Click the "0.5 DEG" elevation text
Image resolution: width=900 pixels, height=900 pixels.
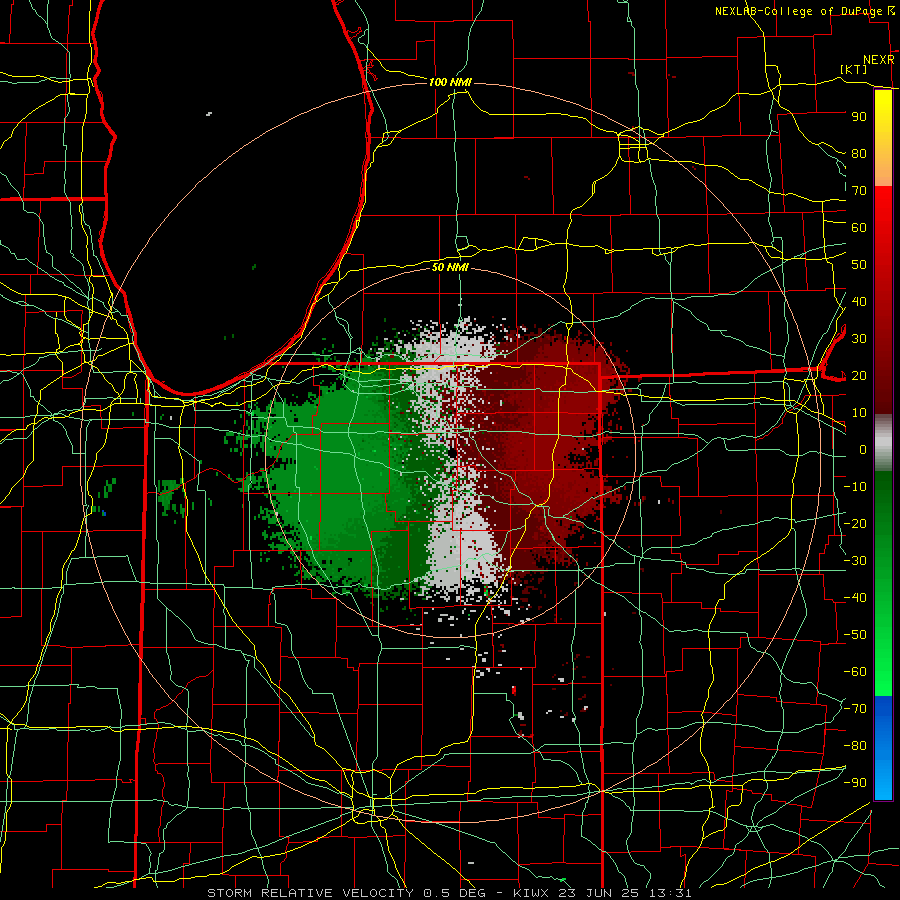click(454, 893)
